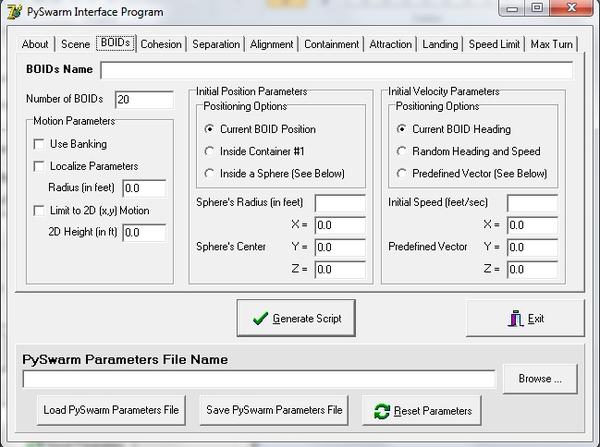Viewport: 600px width, 447px height.
Task: Click the exit door icon
Action: 515,318
